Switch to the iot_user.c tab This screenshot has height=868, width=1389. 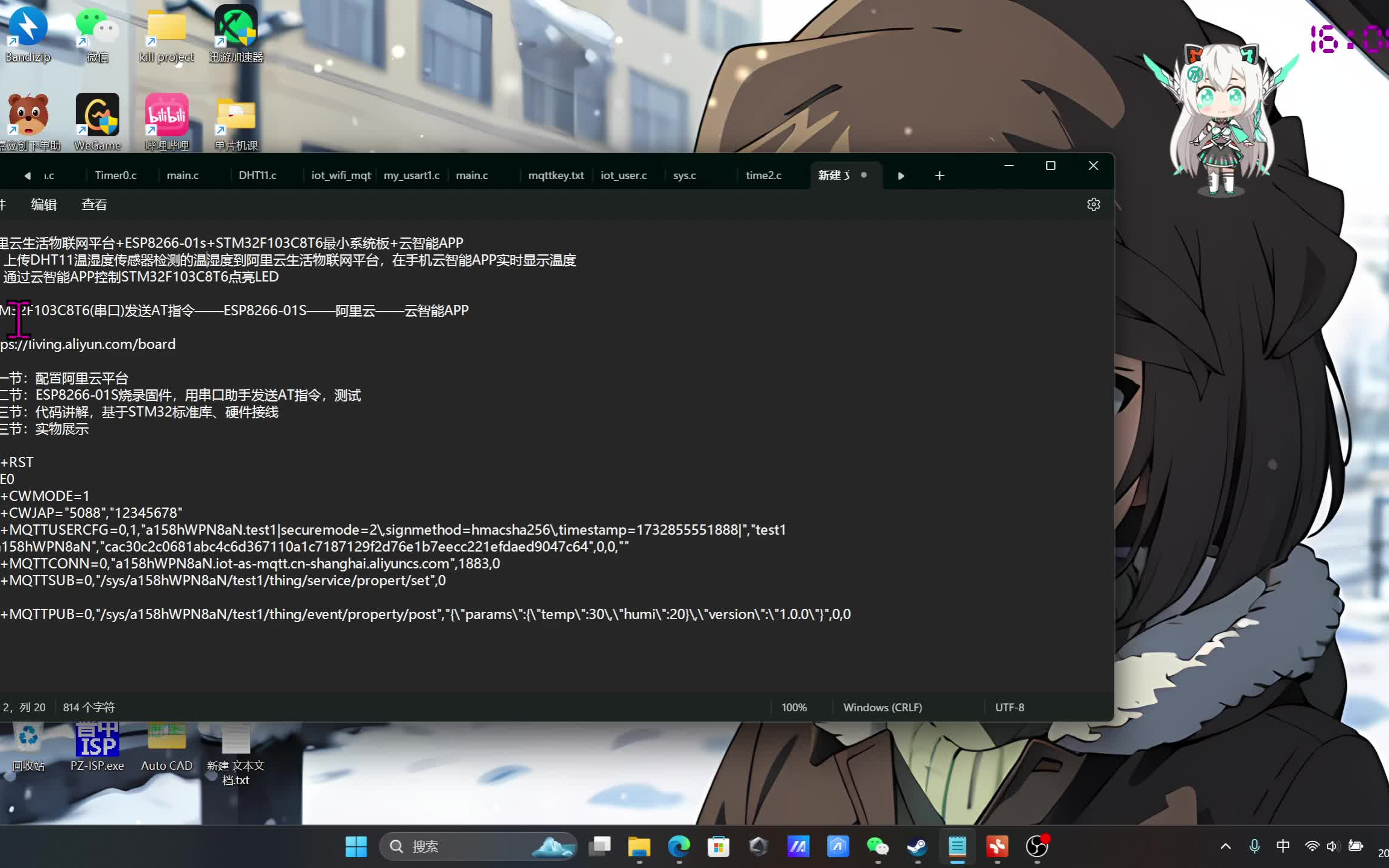(x=623, y=175)
